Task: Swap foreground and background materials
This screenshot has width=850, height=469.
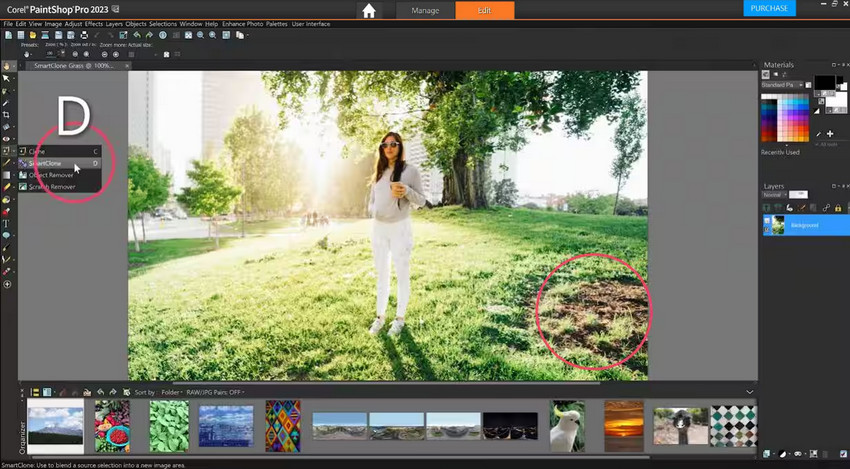Action: point(821,101)
